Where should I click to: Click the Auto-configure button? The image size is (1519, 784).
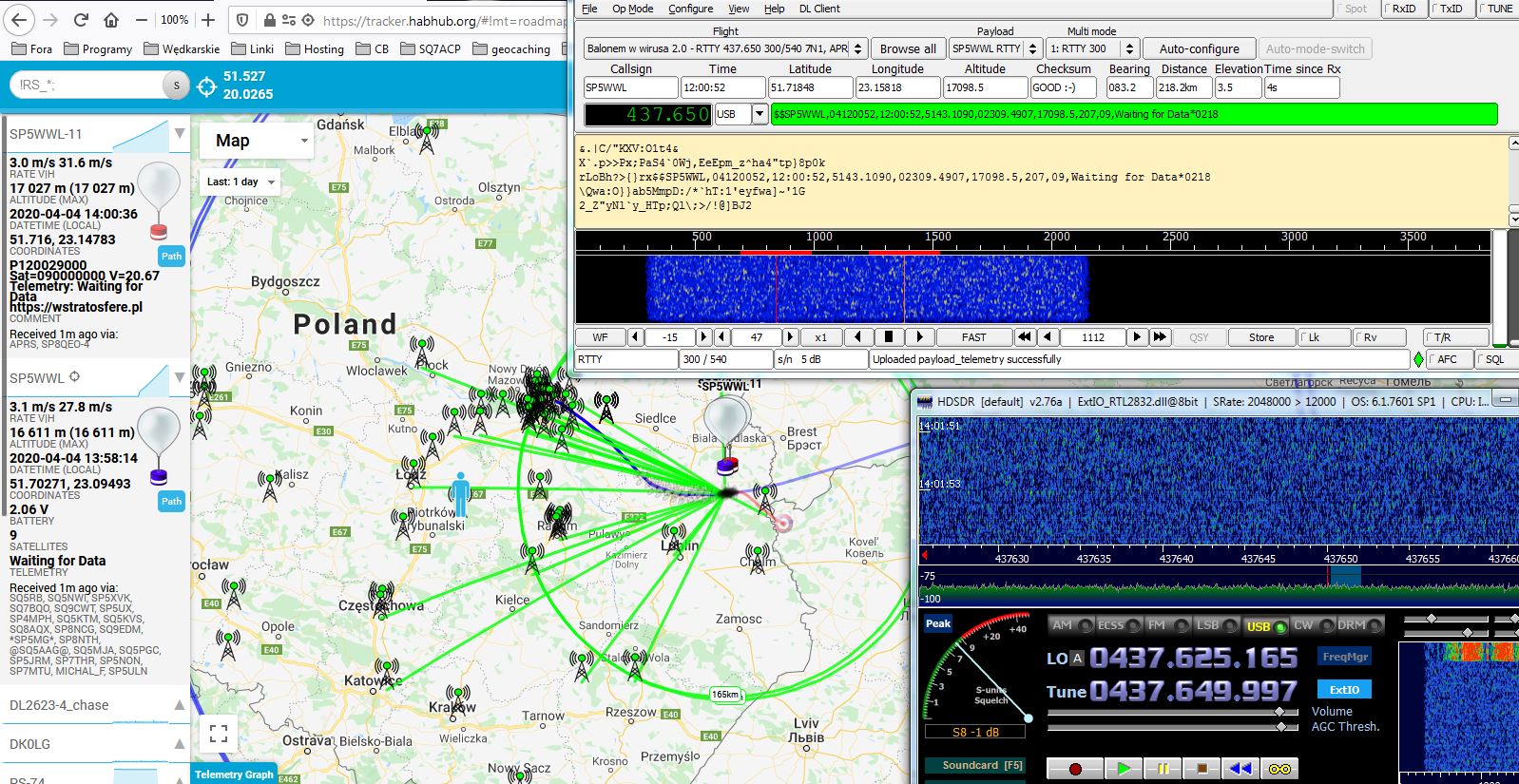click(x=1199, y=48)
